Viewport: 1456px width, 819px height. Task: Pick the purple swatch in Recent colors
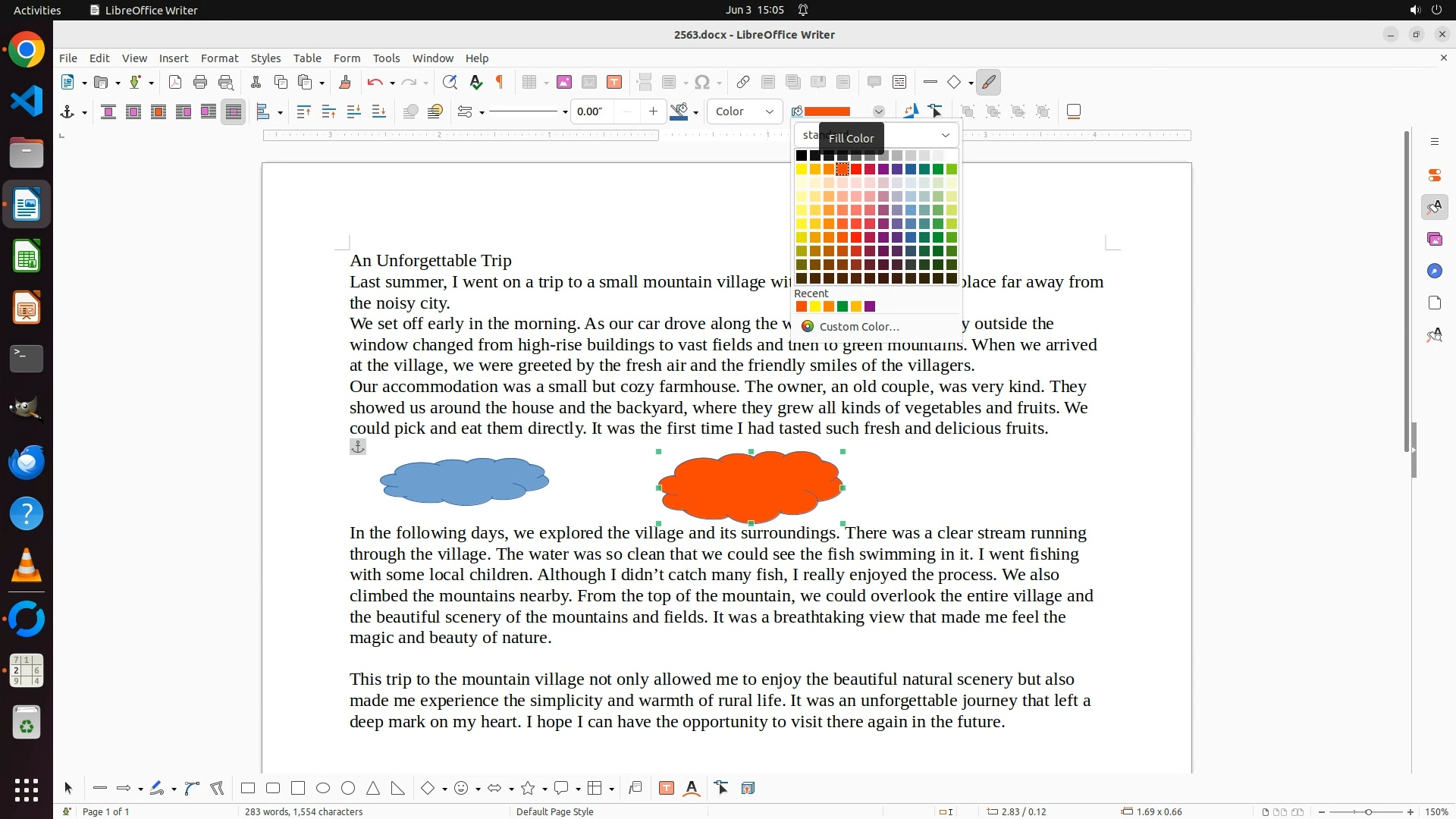[x=870, y=307]
